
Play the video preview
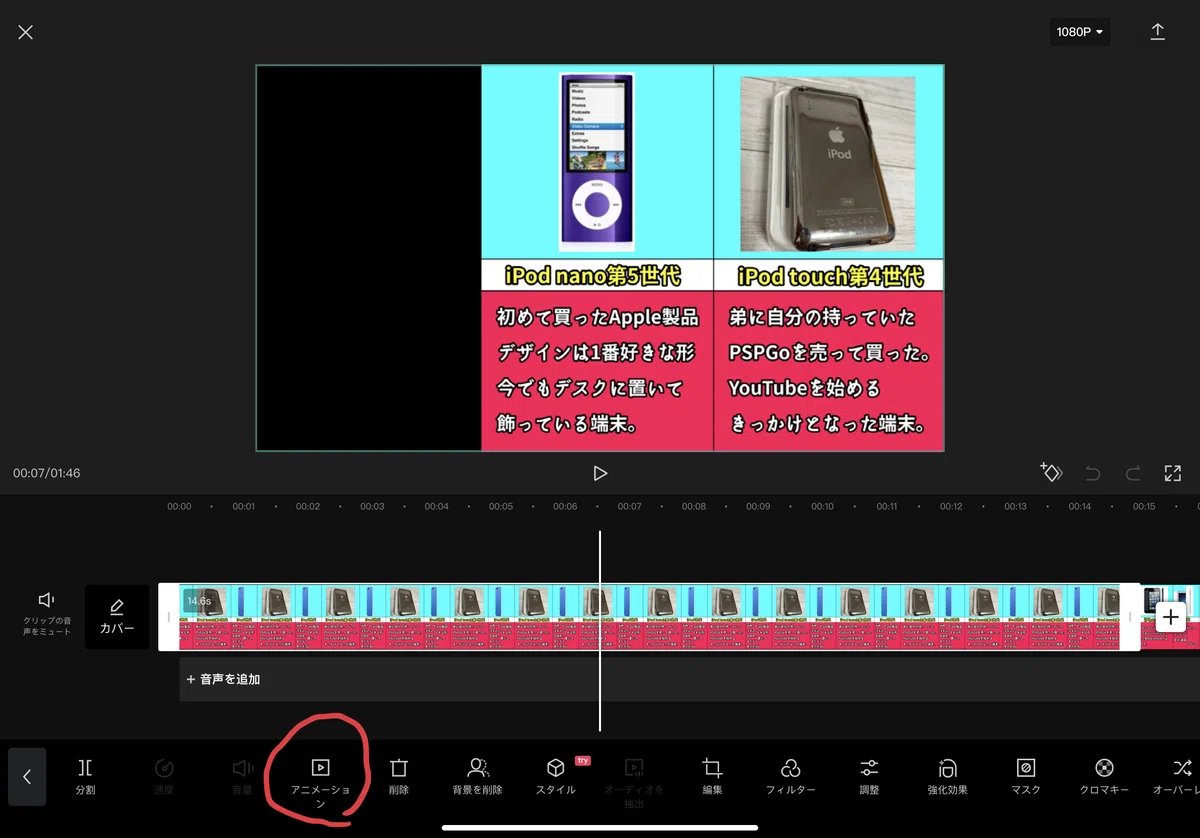pos(600,473)
